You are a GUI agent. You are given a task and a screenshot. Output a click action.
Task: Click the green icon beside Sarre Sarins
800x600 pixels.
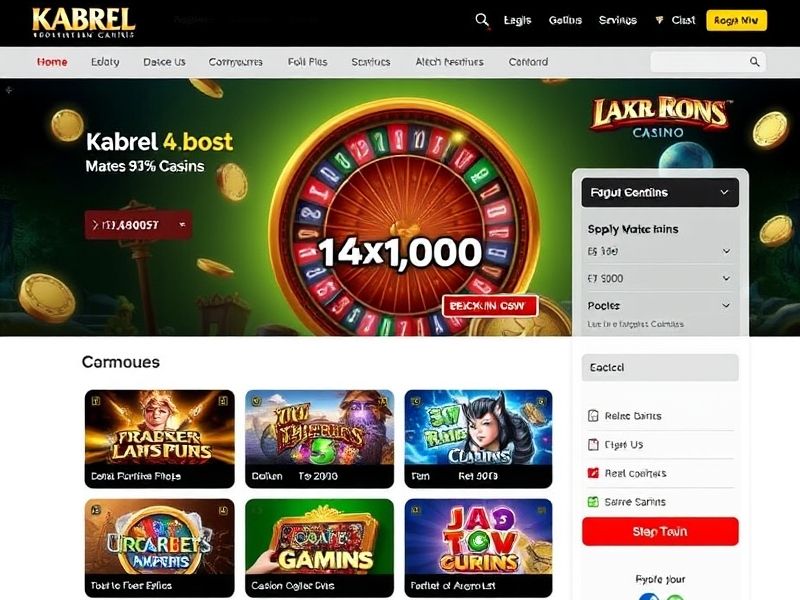[x=593, y=502]
